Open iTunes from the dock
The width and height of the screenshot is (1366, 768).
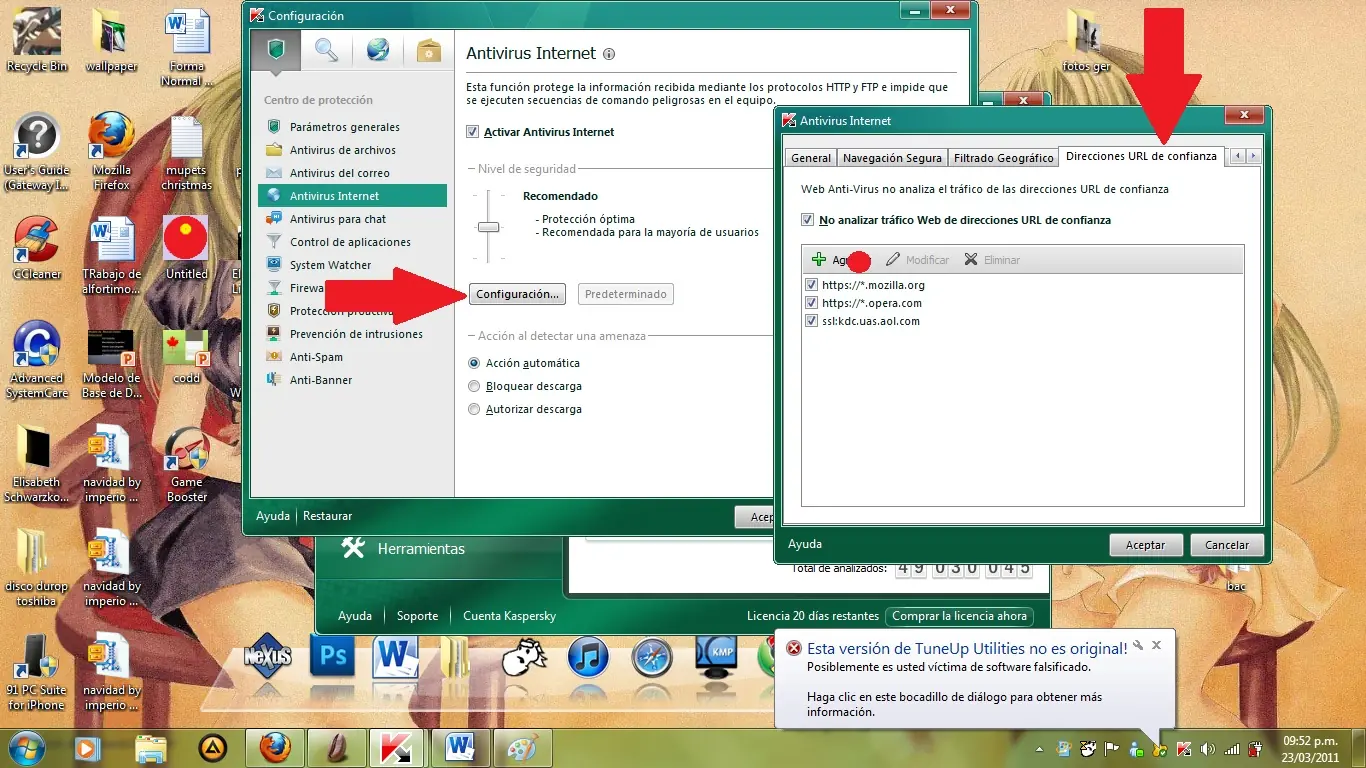tap(588, 657)
